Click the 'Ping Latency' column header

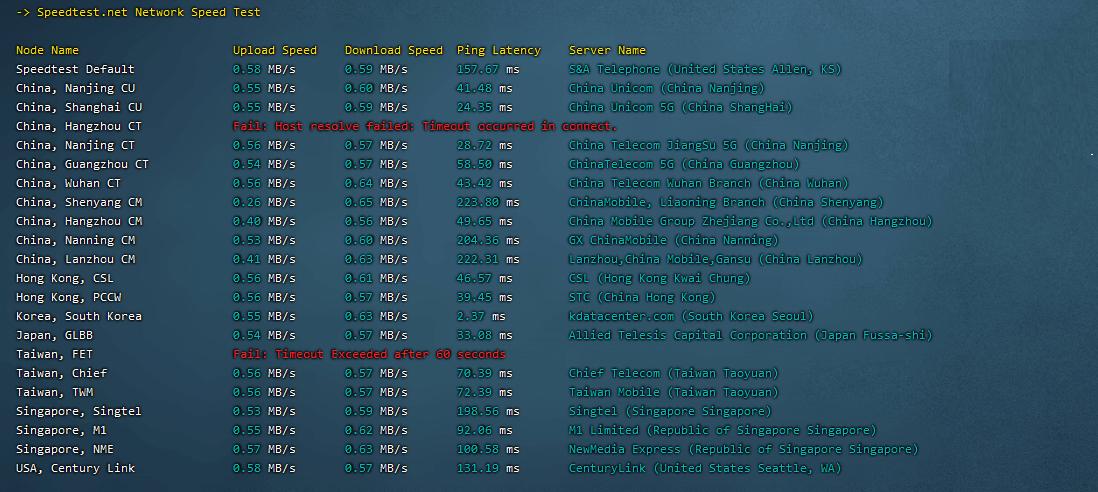point(499,50)
